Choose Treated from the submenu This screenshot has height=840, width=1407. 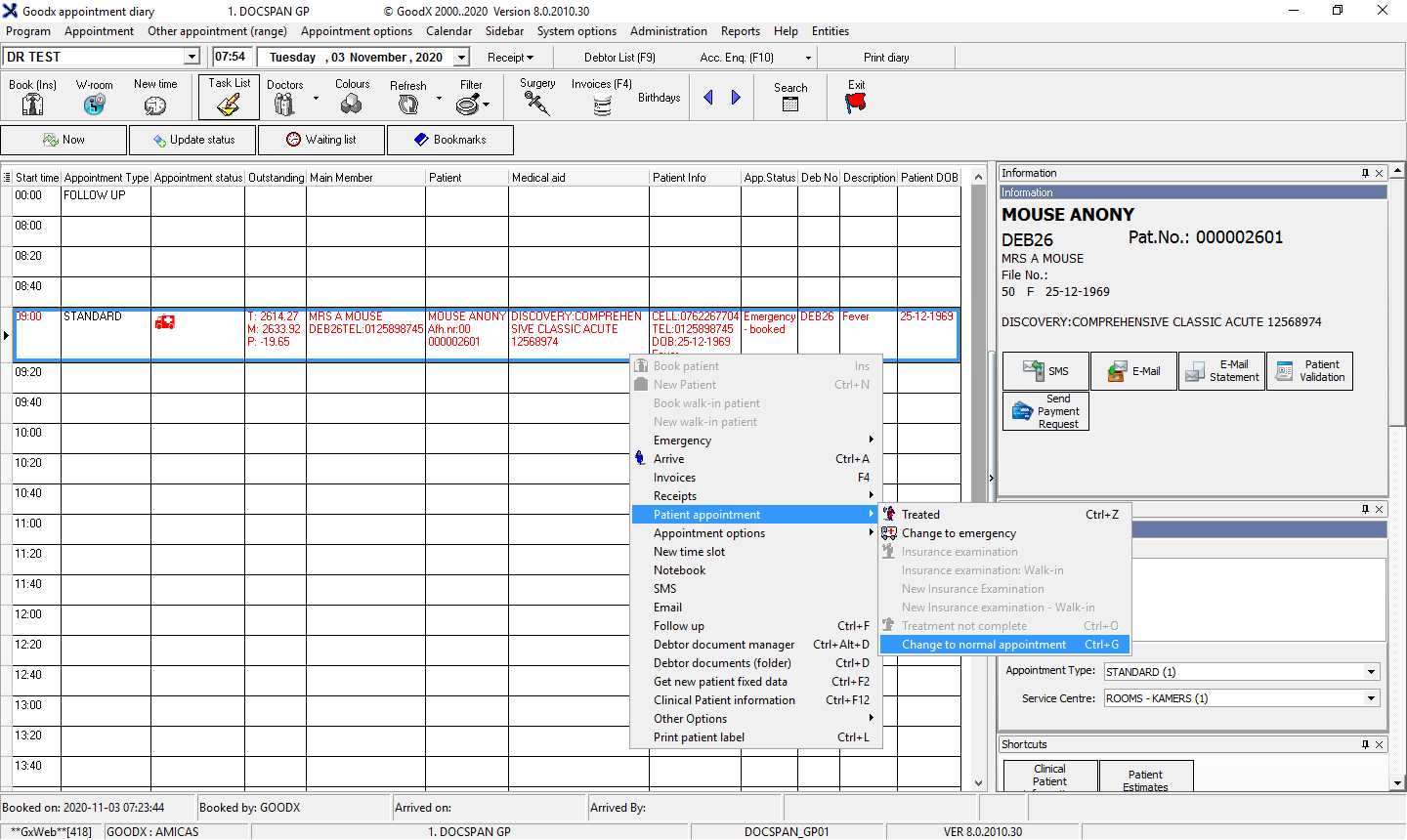920,515
